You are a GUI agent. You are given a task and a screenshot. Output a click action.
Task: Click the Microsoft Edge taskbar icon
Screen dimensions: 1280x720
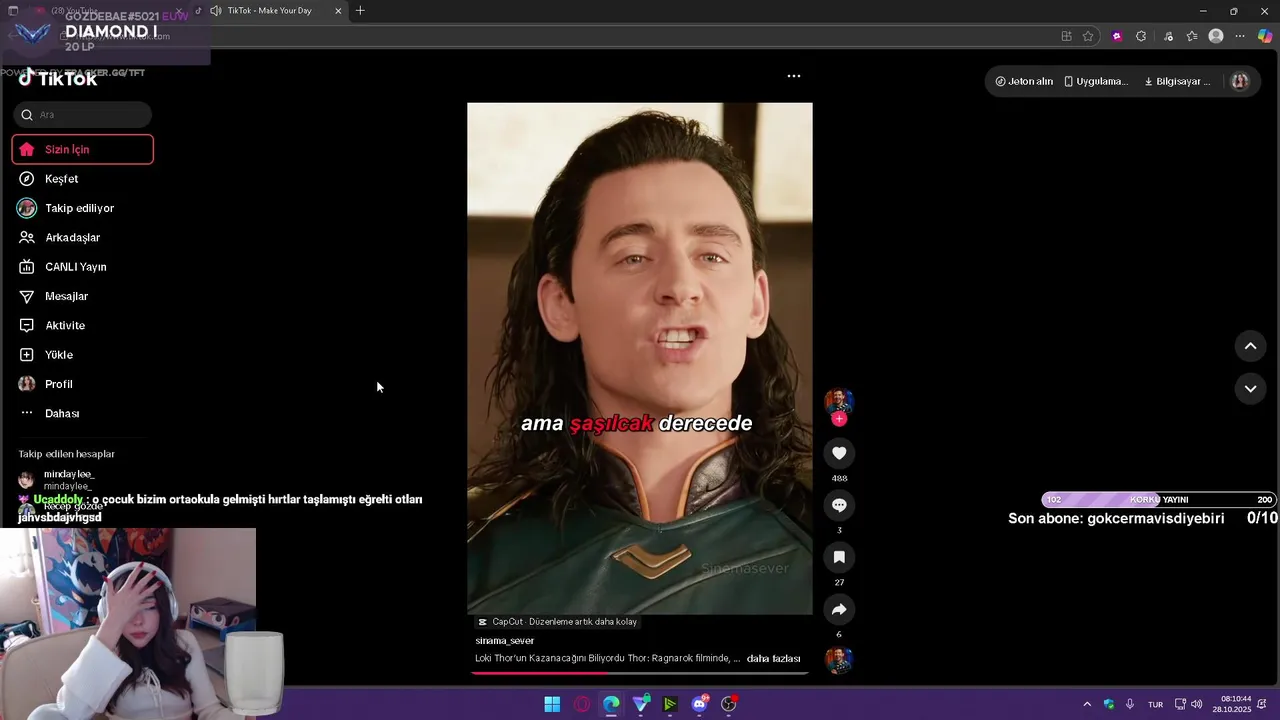point(611,704)
